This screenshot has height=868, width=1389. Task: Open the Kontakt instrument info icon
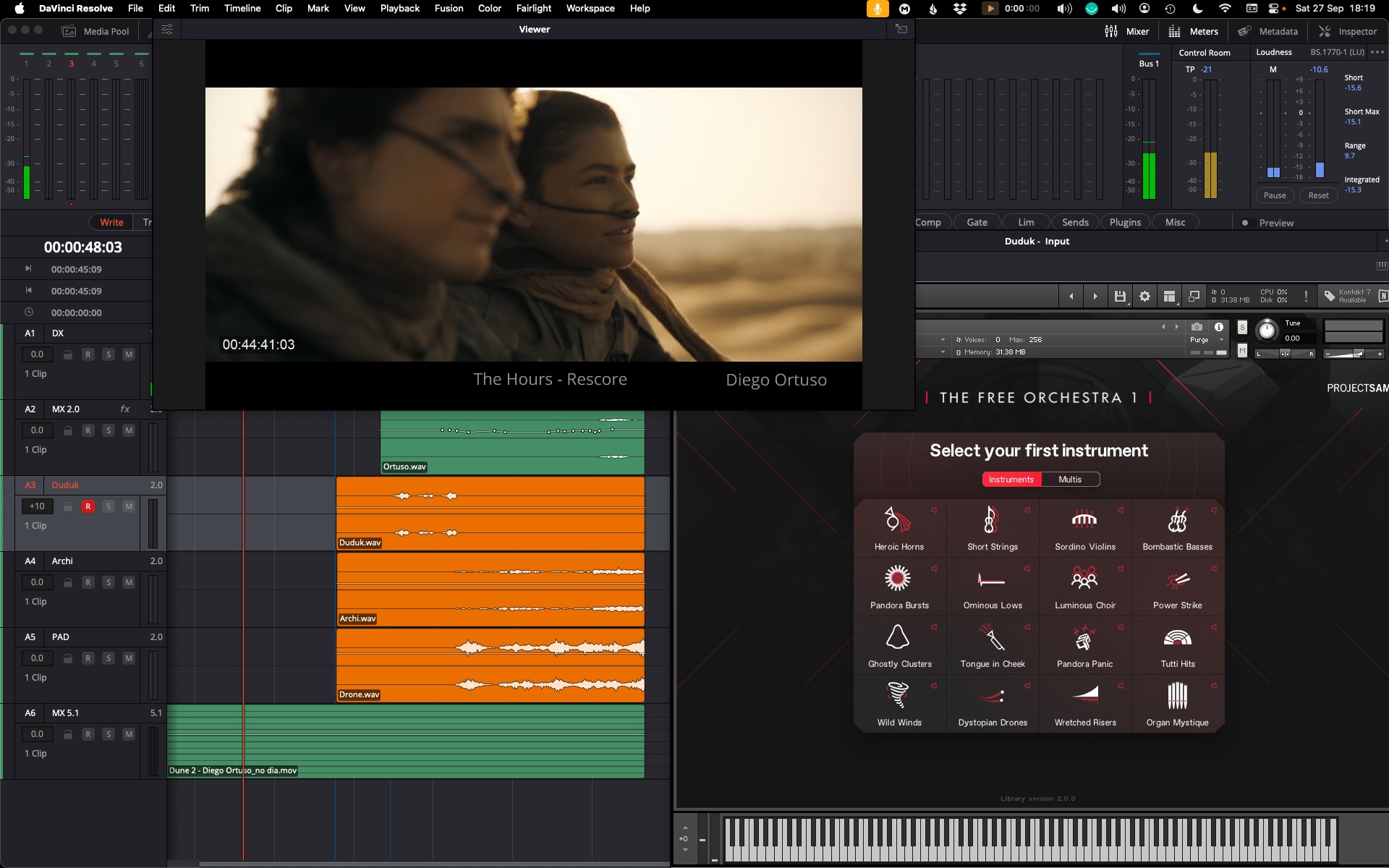(1219, 327)
